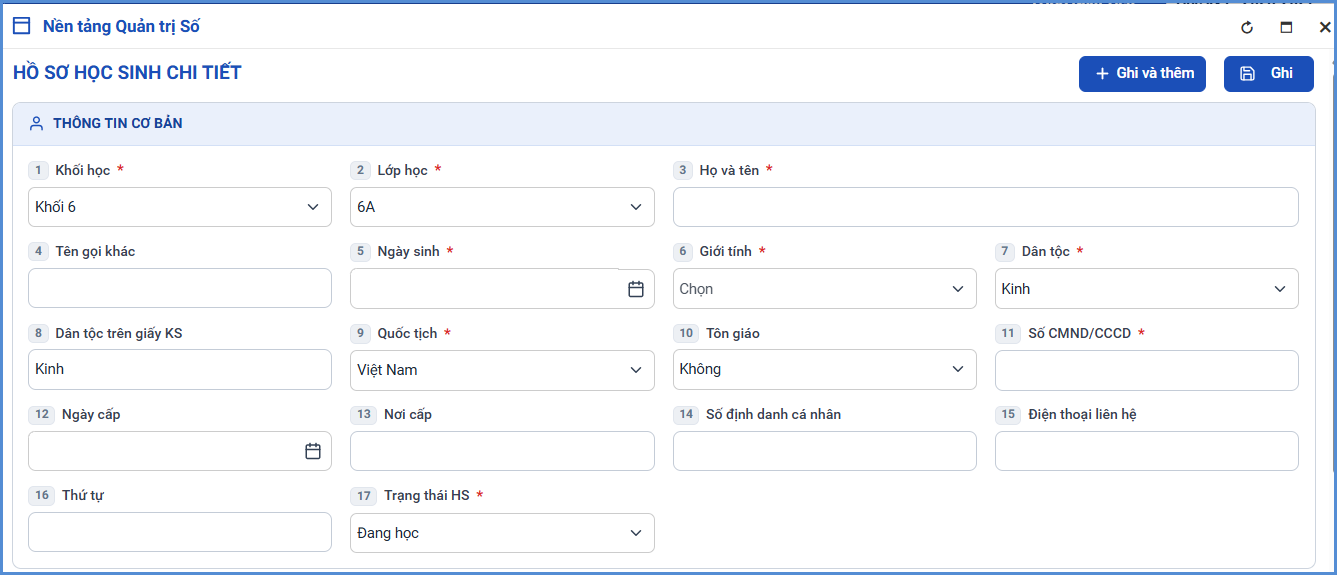Viewport: 1337px width, 575px height.
Task: Open the Khối học dropdown showing Khối 6
Action: point(180,207)
